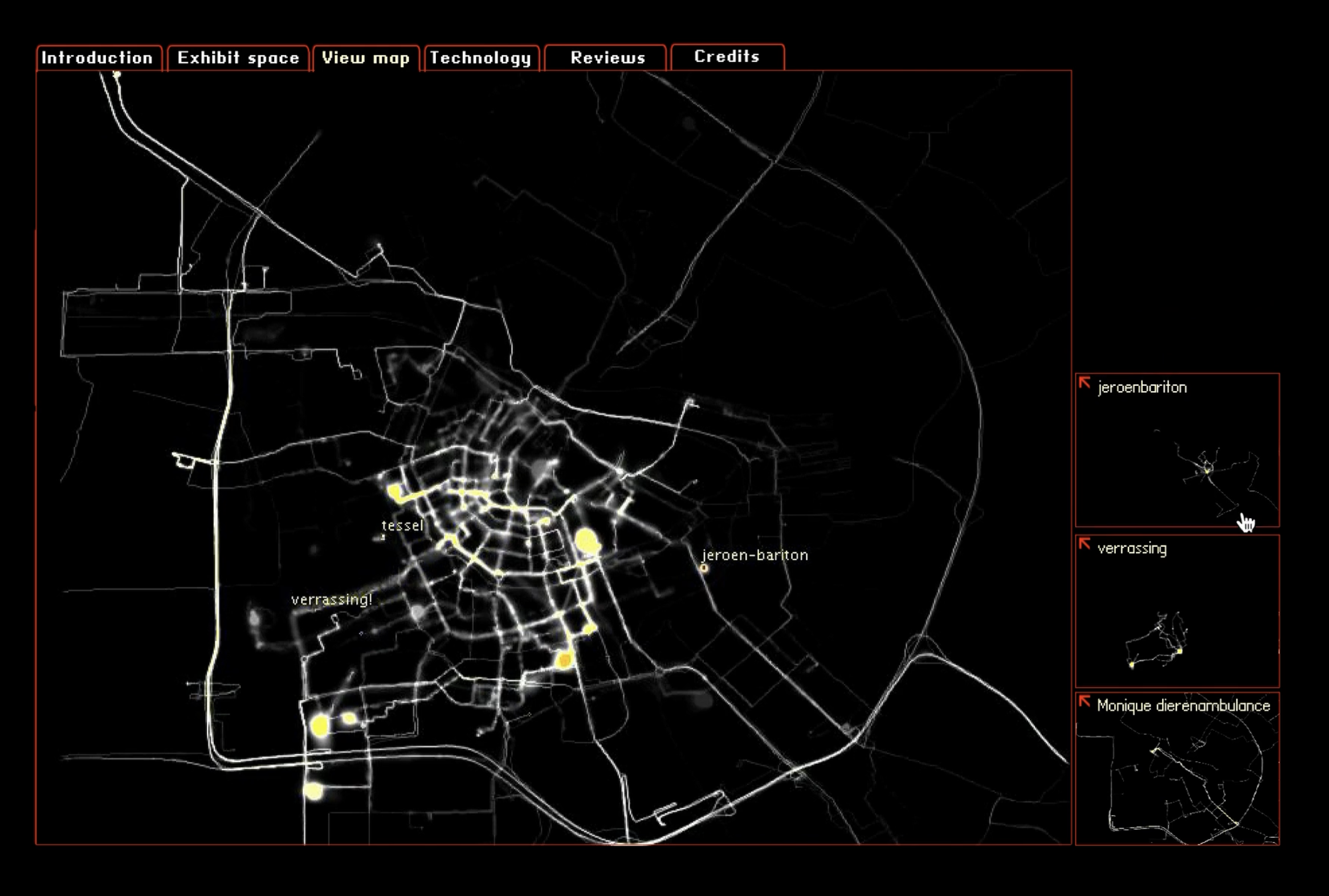Click the verrassing! label on main map

[332, 600]
